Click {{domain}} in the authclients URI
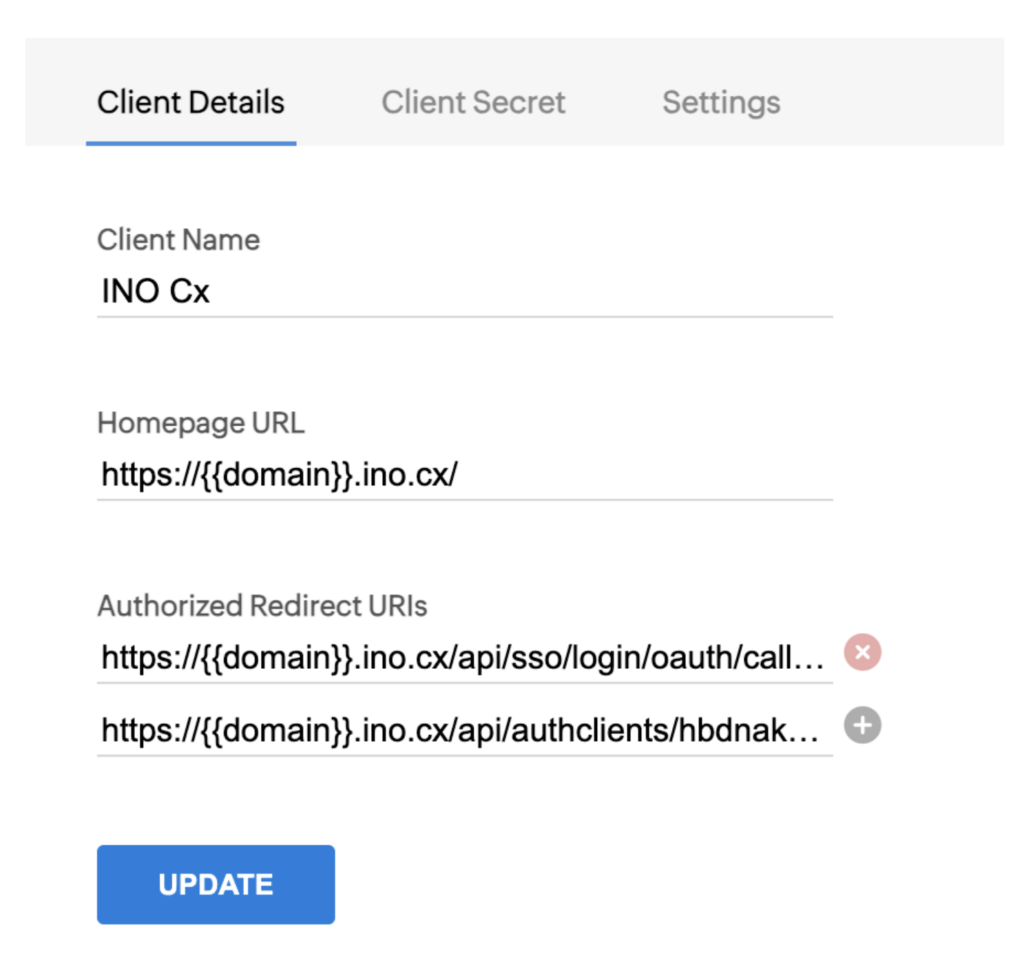Viewport: 1024px width, 972px height. point(274,730)
